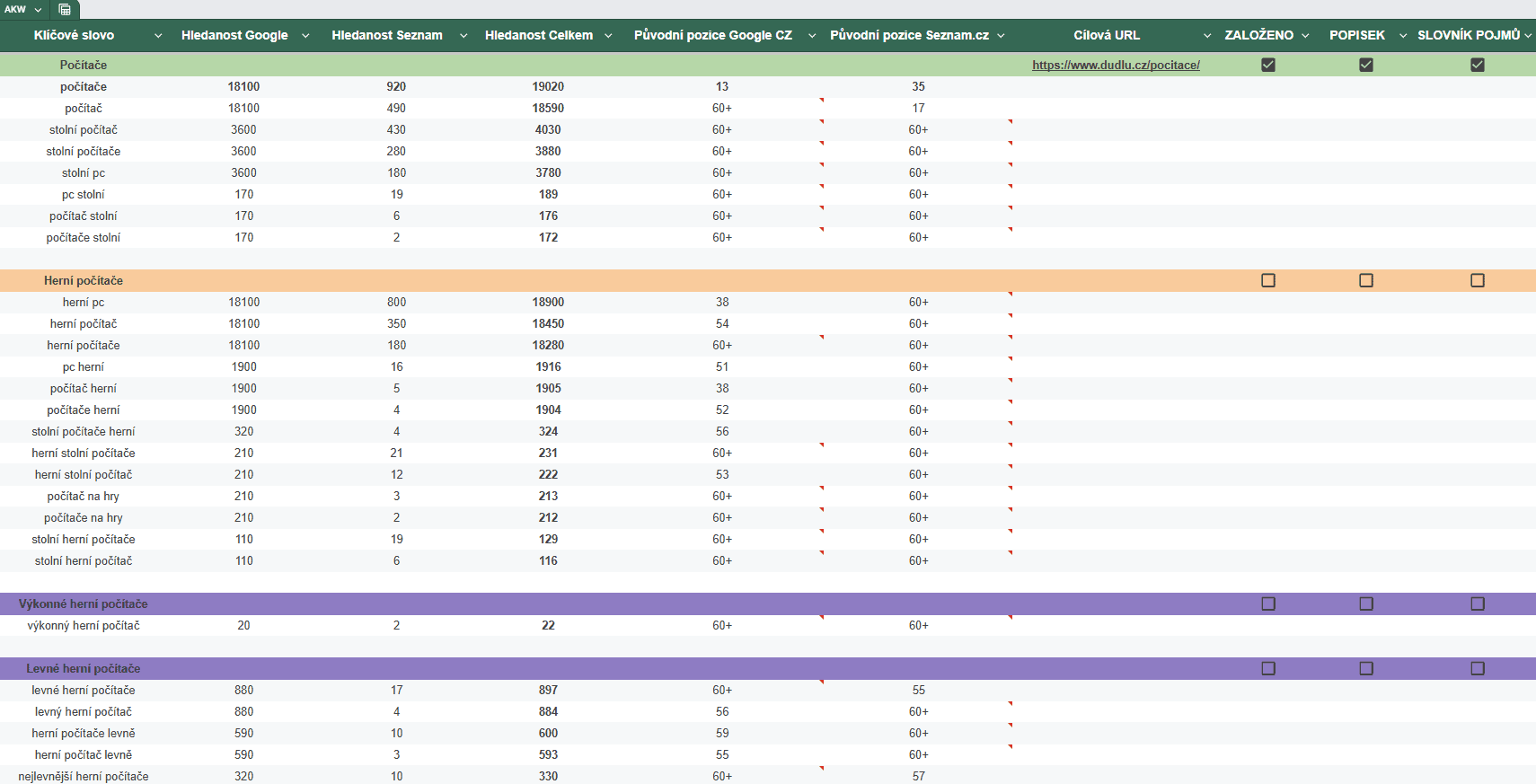Image resolution: width=1536 pixels, height=784 pixels.
Task: Click the table view icon next to AKW
Action: click(x=65, y=9)
